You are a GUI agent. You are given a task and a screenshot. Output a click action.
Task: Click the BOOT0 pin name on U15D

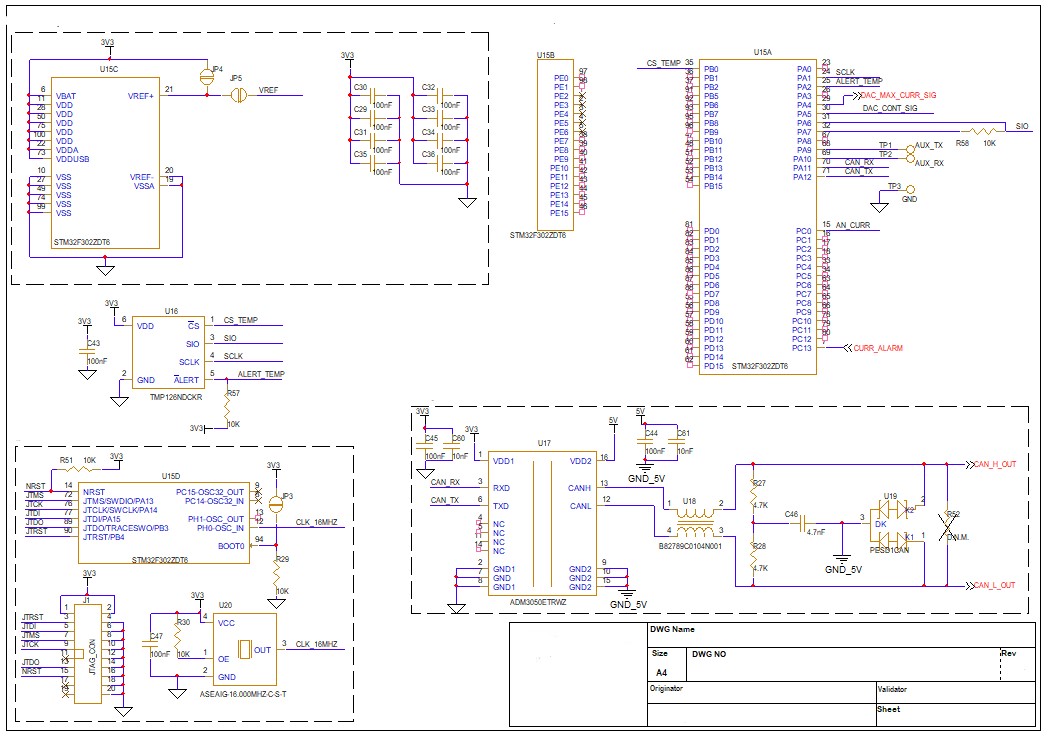231,546
